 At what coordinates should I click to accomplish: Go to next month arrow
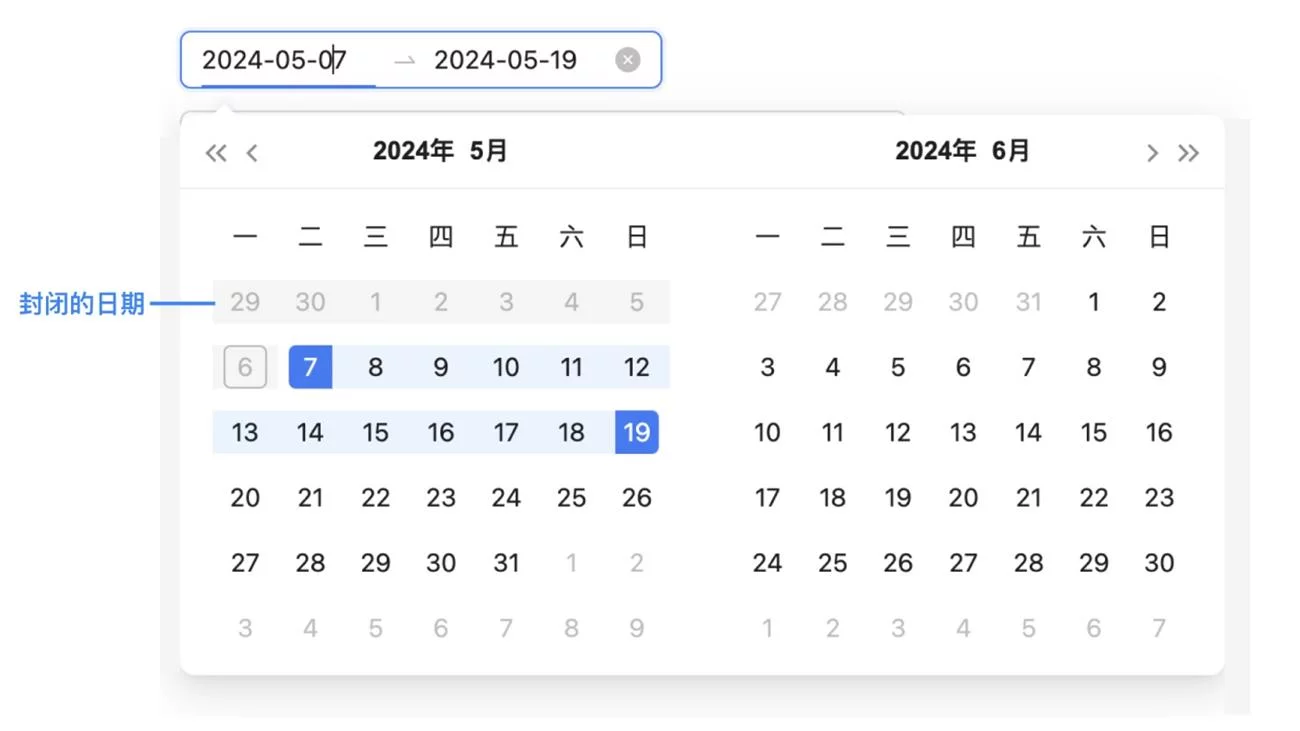pyautogui.click(x=1152, y=153)
